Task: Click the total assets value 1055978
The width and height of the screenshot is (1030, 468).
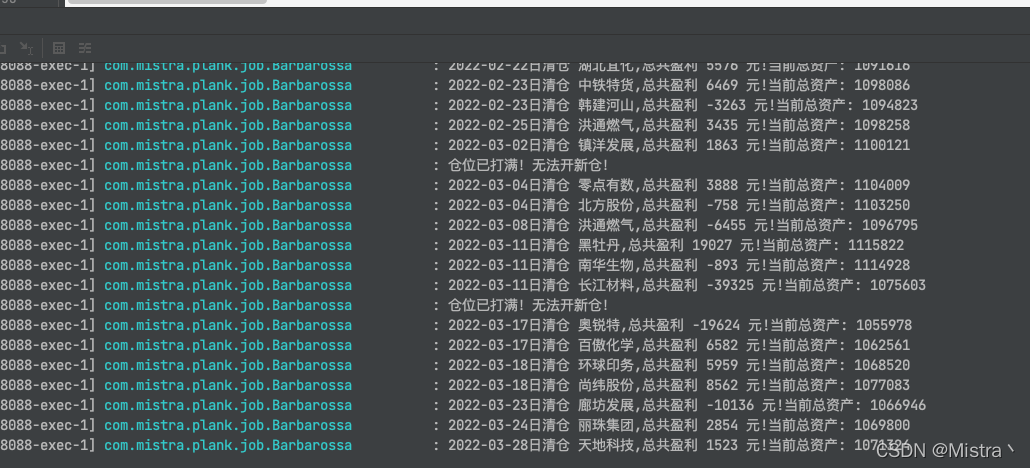Action: [x=884, y=325]
